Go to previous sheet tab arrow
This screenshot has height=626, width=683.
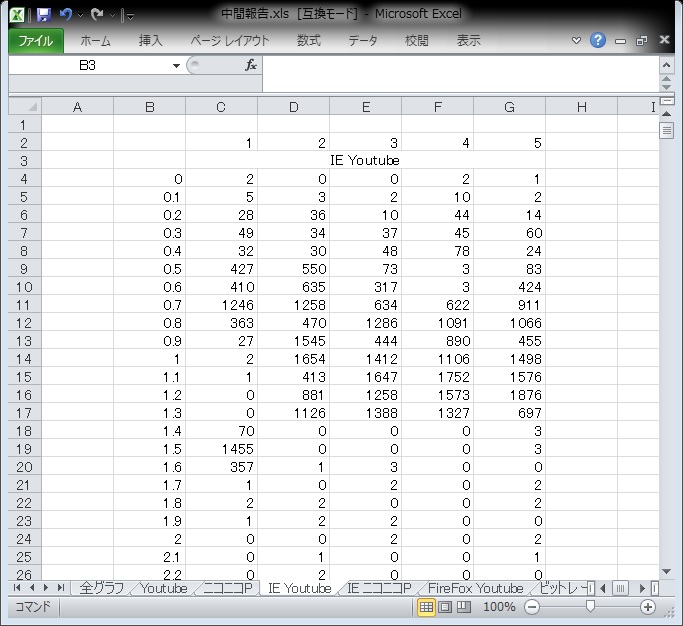(31, 588)
